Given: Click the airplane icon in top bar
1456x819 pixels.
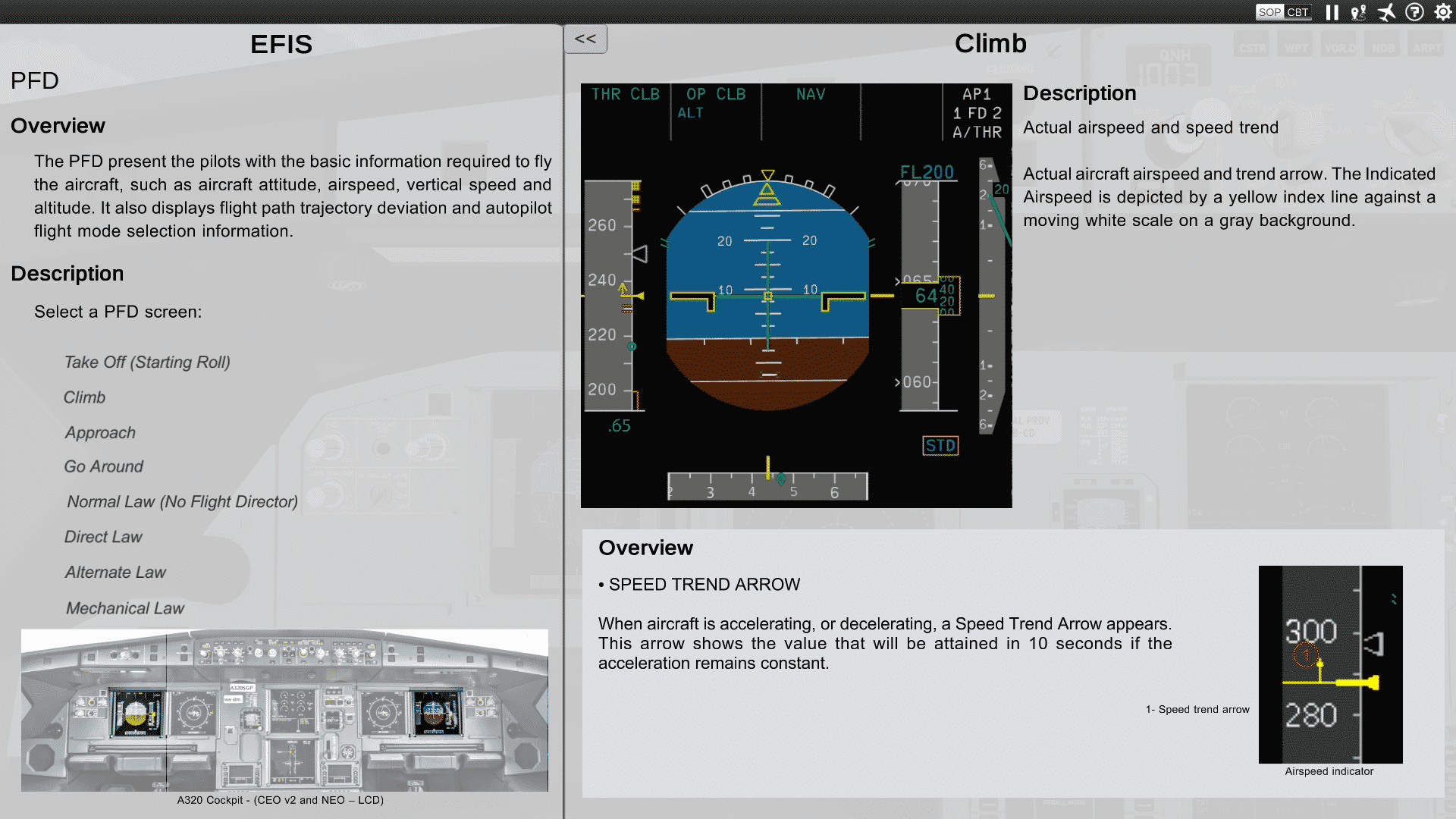Looking at the screenshot, I should click(1386, 12).
